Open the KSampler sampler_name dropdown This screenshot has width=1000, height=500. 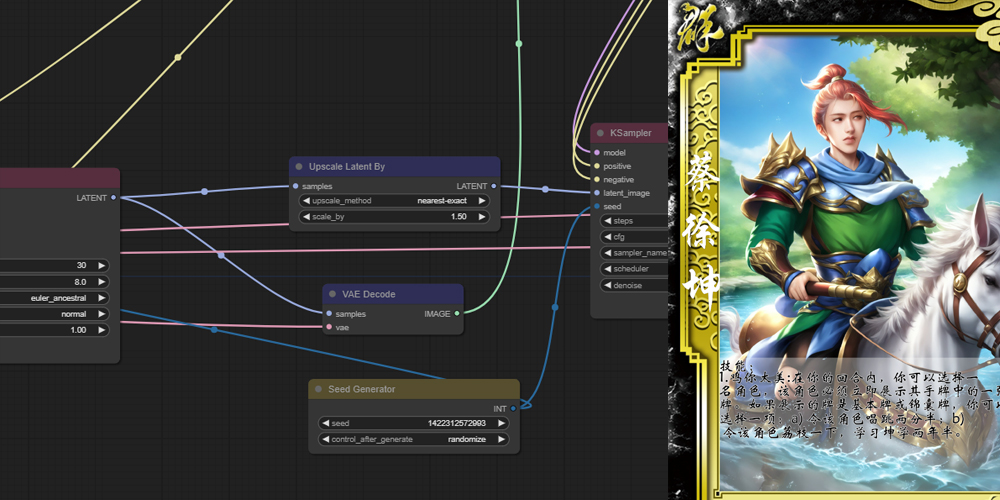click(x=634, y=253)
